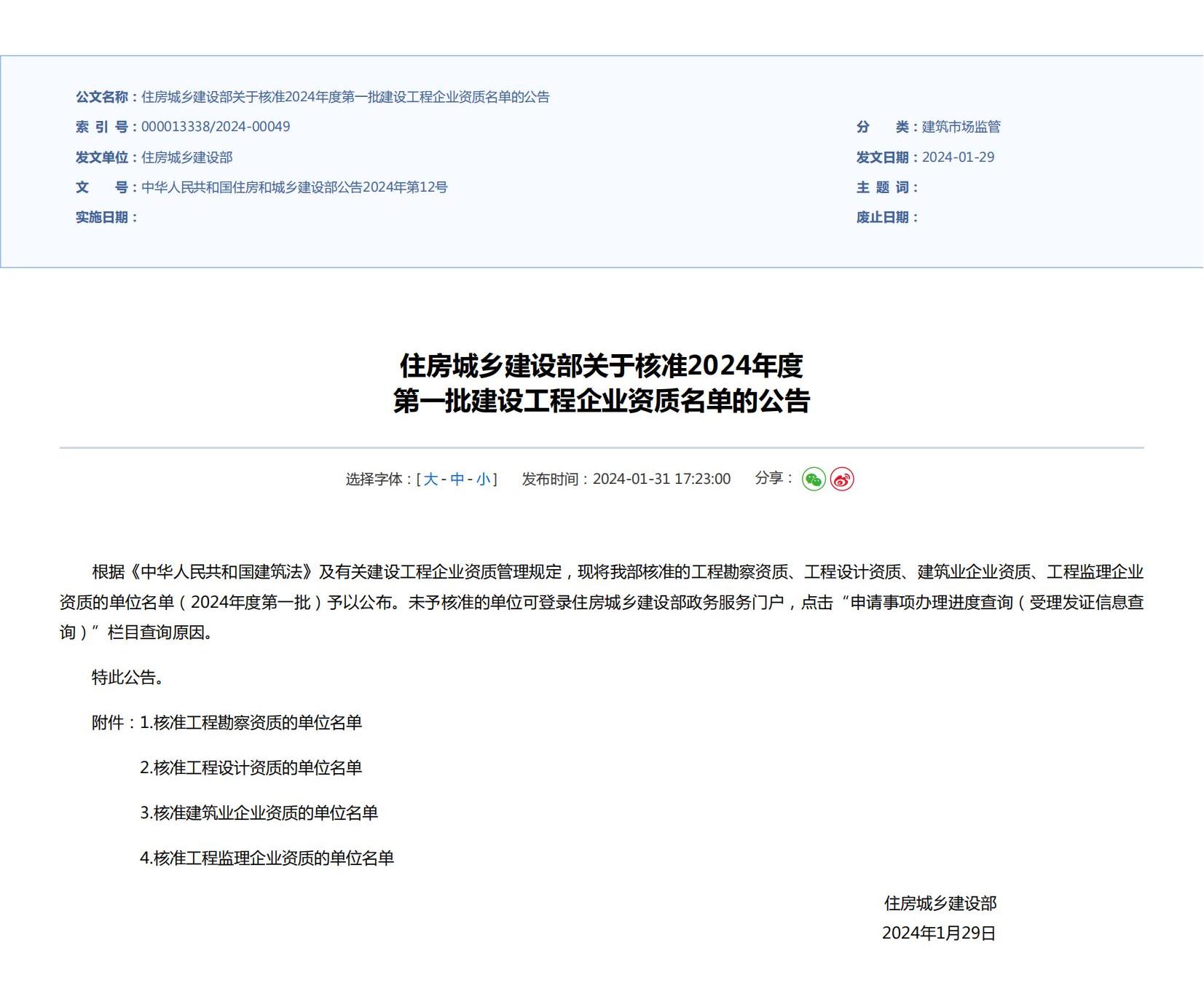Click the signature 住房城乡建设部 at bottom
This screenshot has height=1002, width=1204.
tap(940, 904)
